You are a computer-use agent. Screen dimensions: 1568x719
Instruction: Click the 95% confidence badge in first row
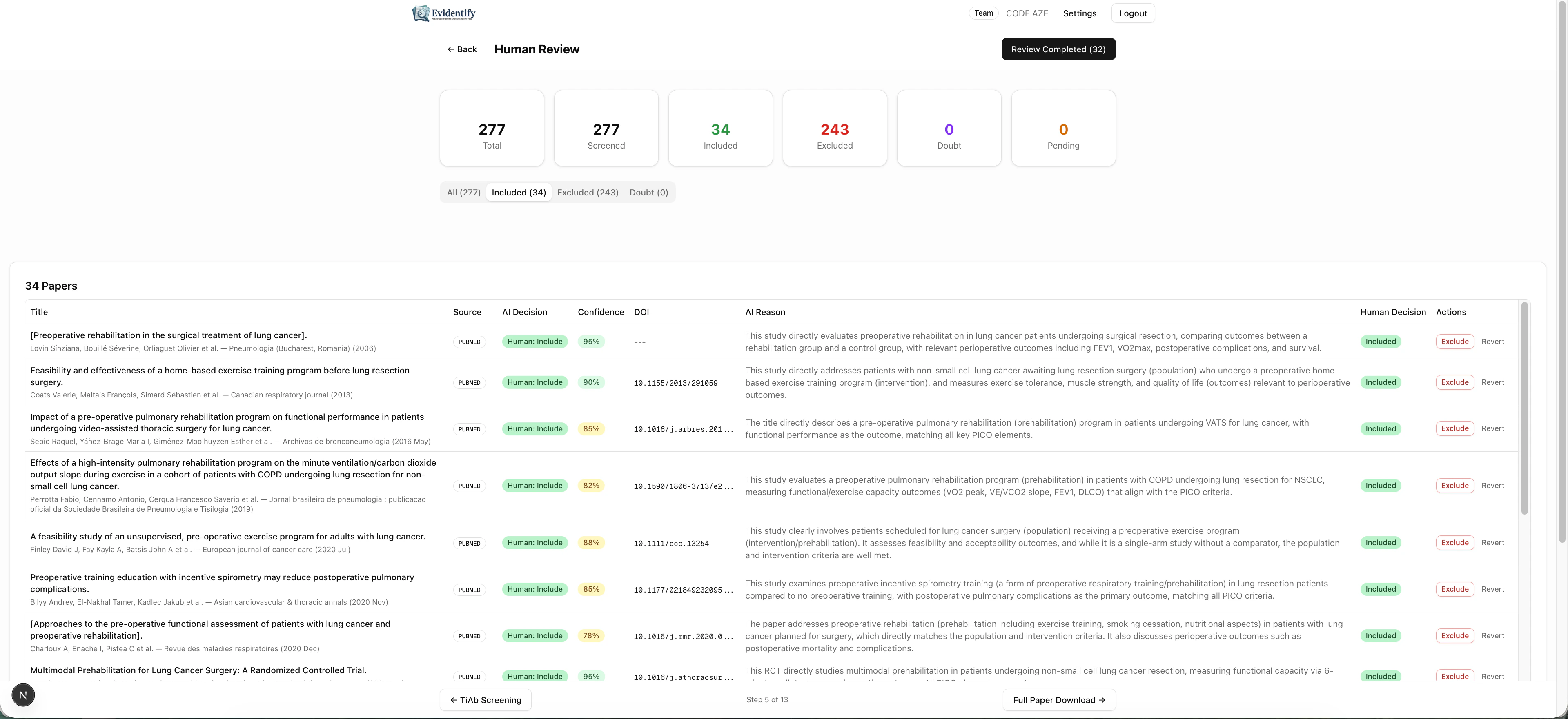[591, 341]
